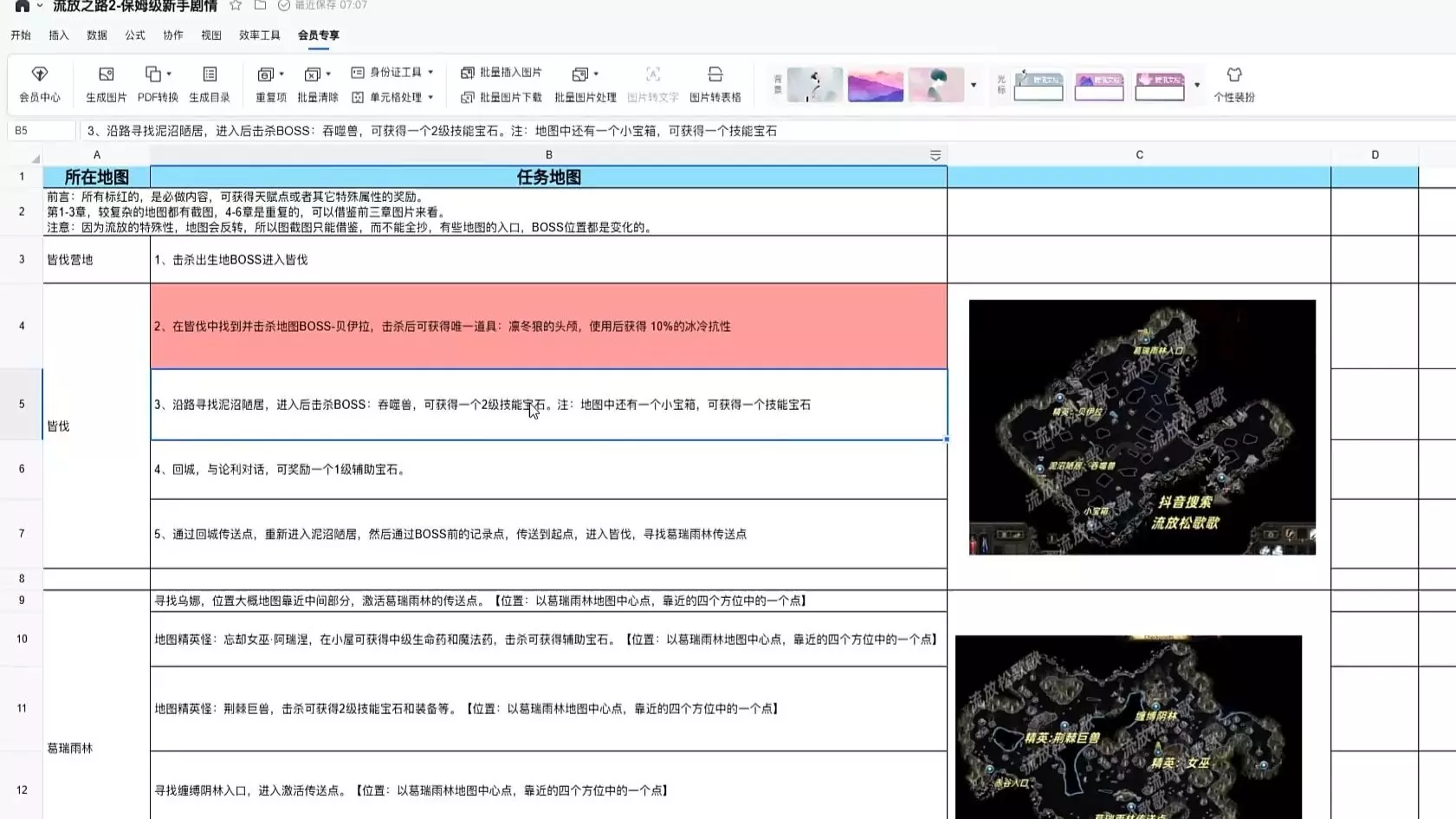Click the 图片转表格 image-to-table tool
Image resolution: width=1456 pixels, height=819 pixels.
tap(715, 84)
